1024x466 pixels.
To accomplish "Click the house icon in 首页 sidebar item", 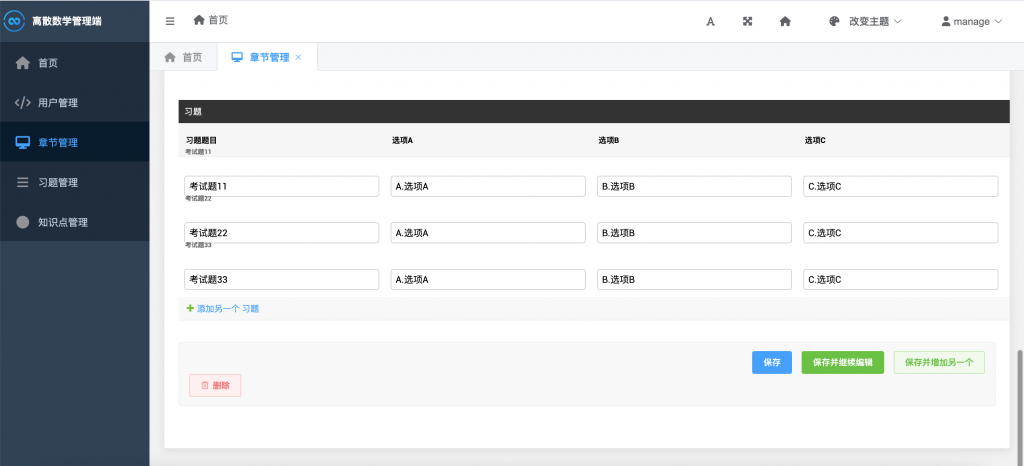I will (23, 63).
